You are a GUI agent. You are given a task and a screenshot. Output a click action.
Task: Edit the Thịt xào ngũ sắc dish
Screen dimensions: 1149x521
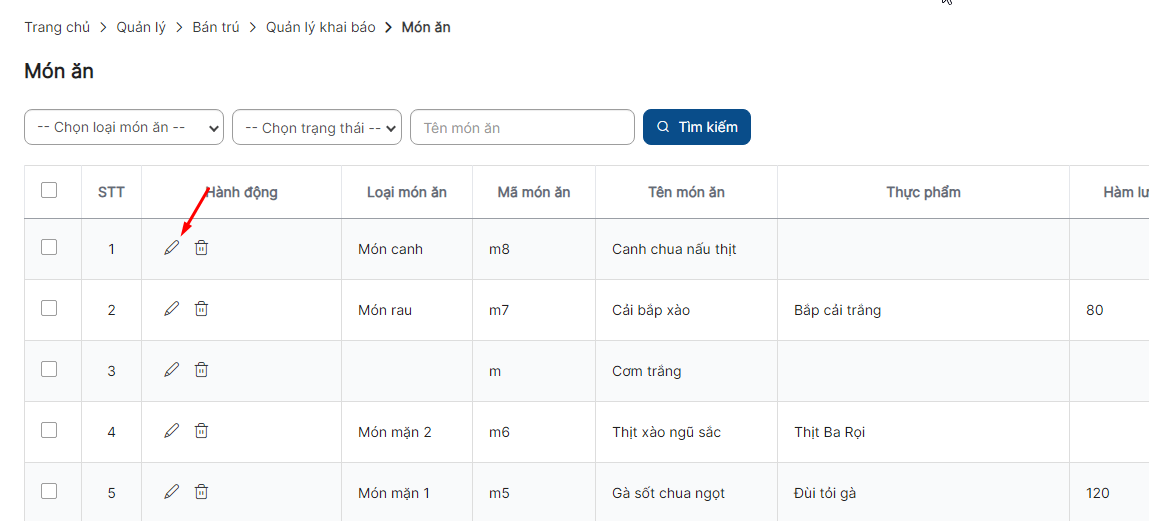pos(172,431)
